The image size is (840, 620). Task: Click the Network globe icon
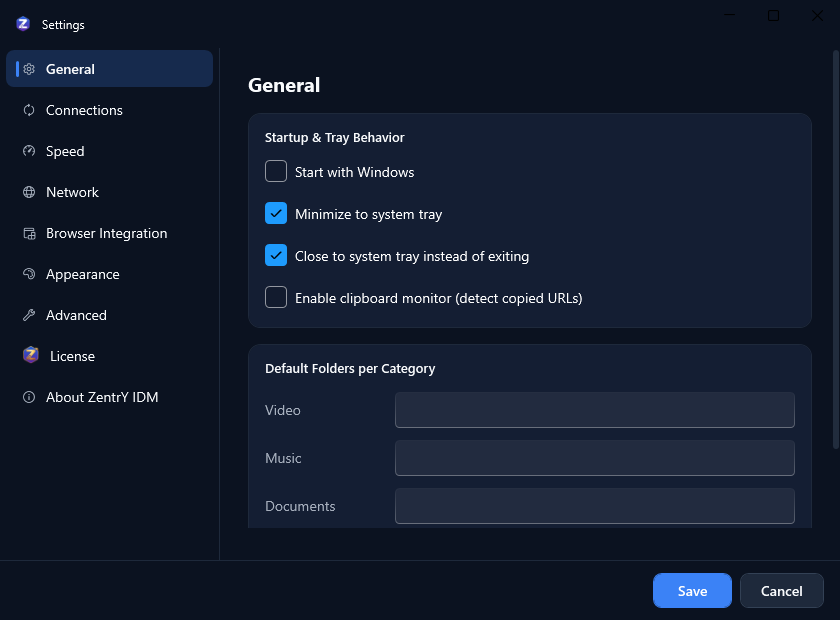point(29,192)
